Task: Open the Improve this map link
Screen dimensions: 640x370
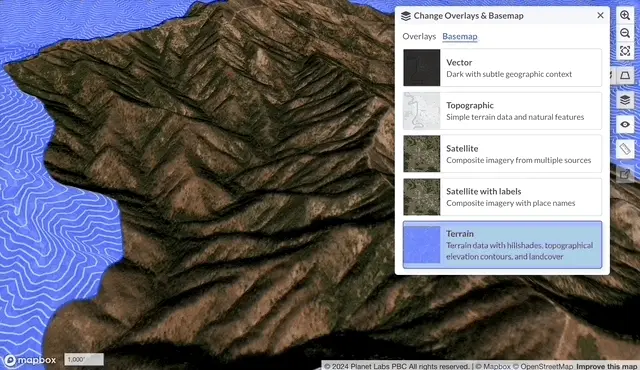Action: [607, 366]
